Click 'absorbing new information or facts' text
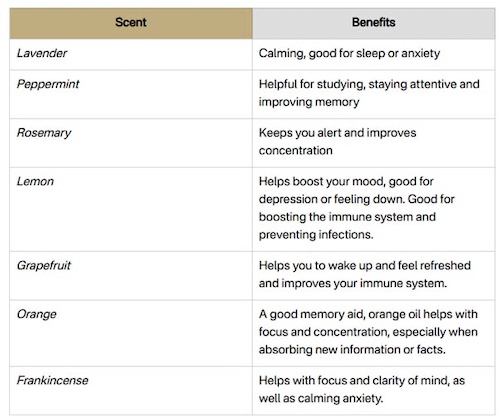 point(352,349)
